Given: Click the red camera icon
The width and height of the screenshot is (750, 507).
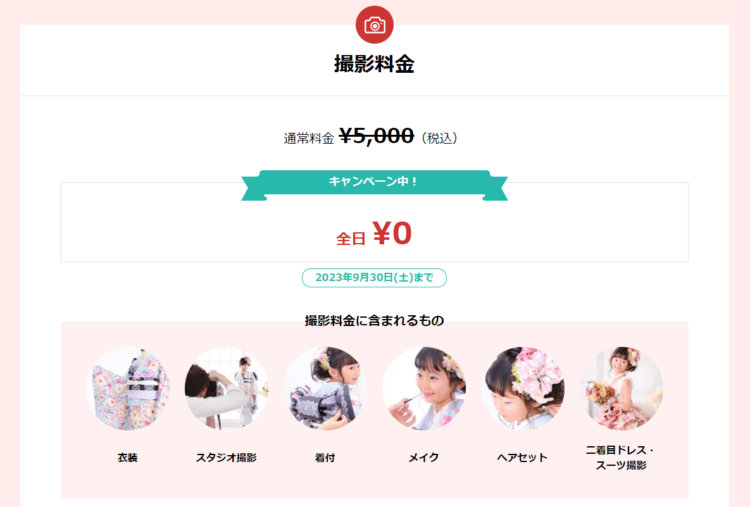Looking at the screenshot, I should 375,25.
